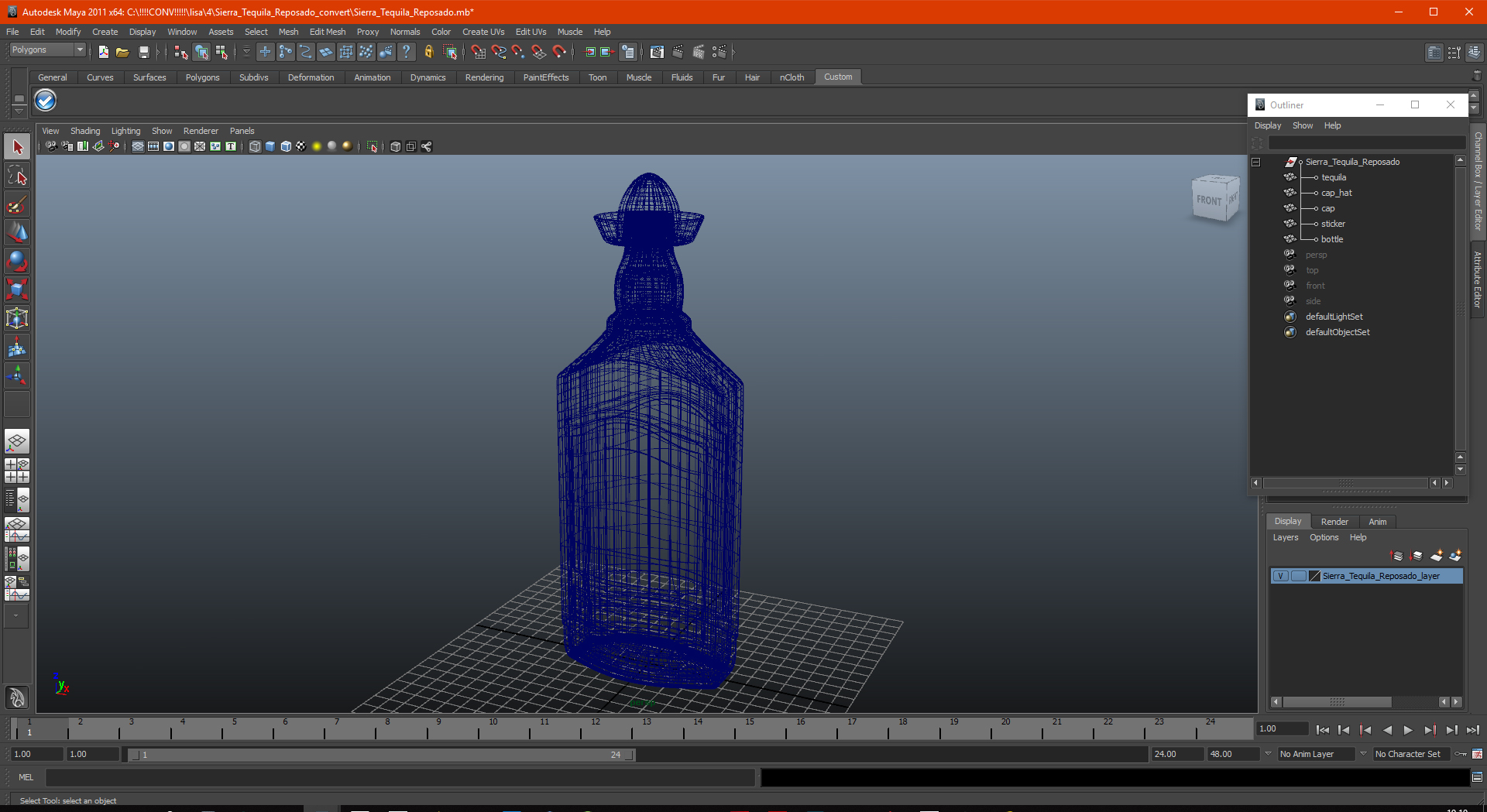Toggle layer visibility V box
This screenshot has height=812, width=1487.
click(x=1281, y=576)
